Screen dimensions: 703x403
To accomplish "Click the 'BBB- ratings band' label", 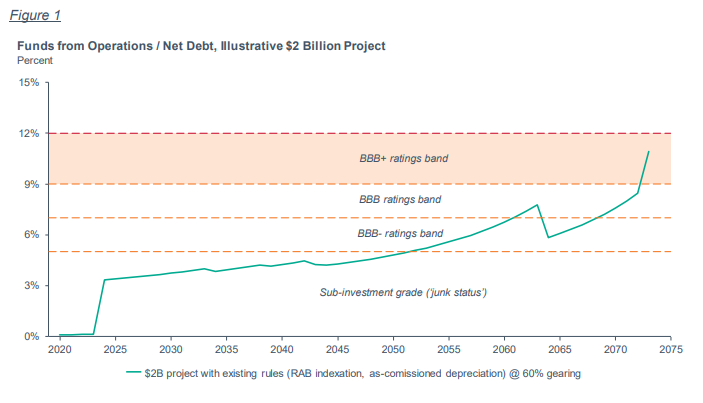I will click(399, 233).
